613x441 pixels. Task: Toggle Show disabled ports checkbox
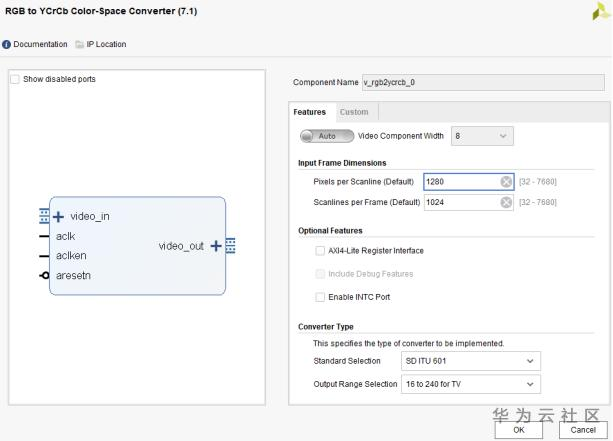coord(15,79)
